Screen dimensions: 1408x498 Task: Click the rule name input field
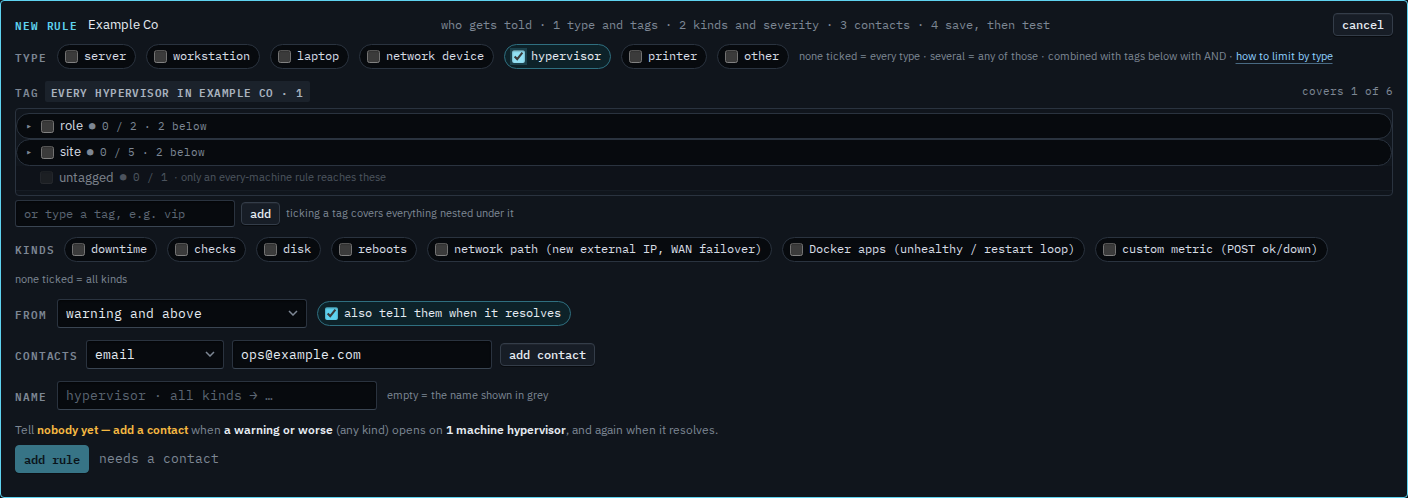[217, 396]
